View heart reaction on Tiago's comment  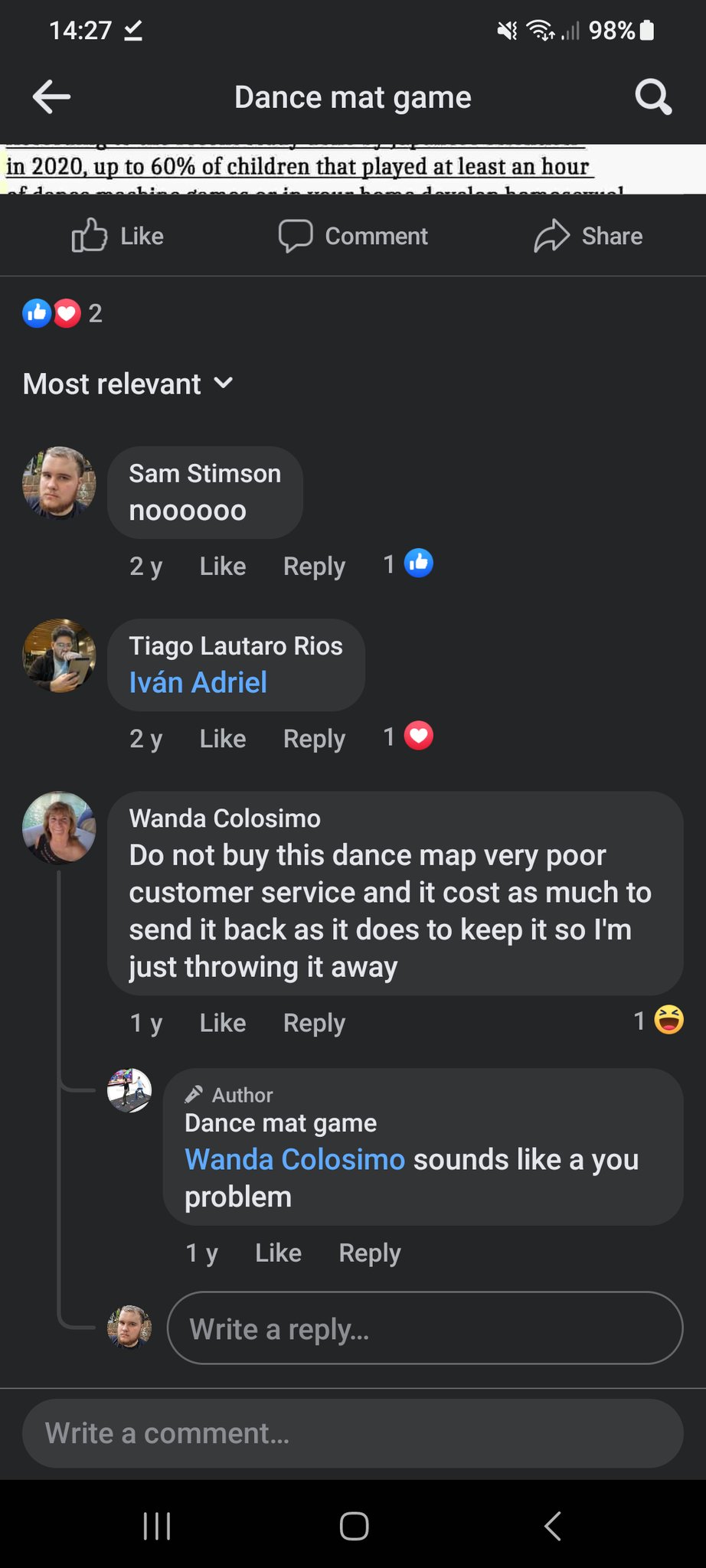pyautogui.click(x=418, y=737)
